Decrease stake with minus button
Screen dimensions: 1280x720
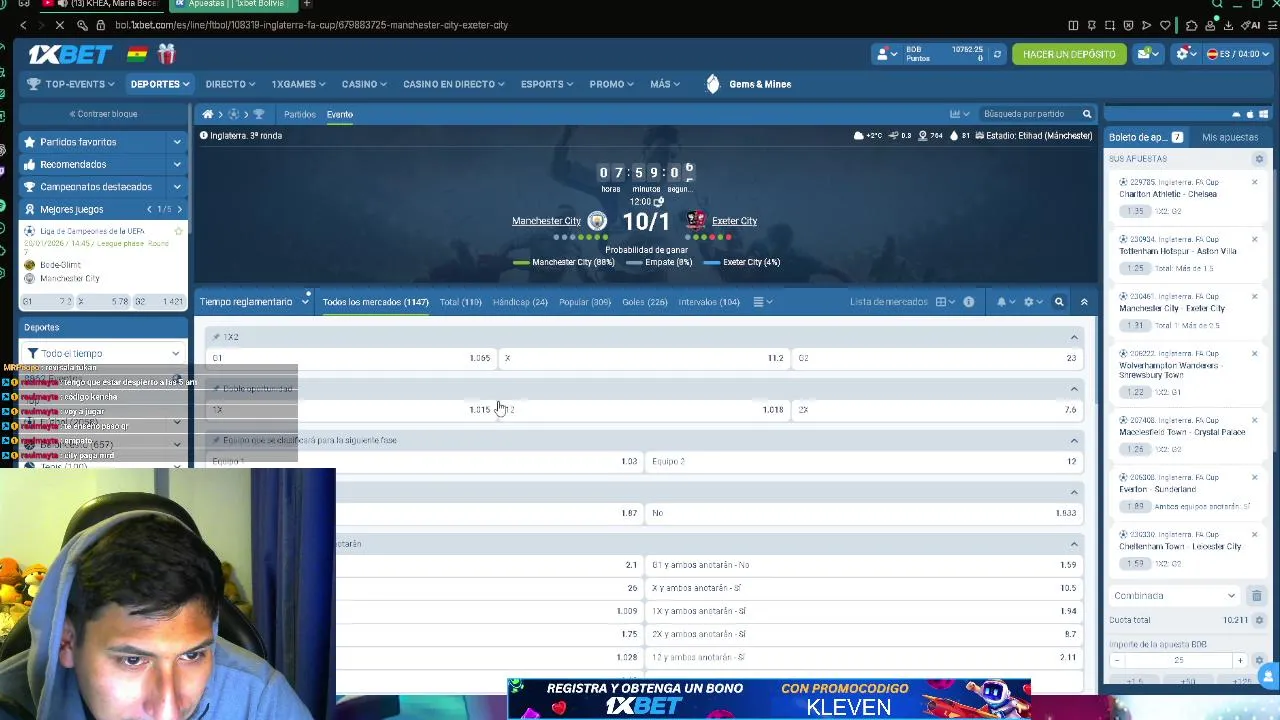(1117, 660)
